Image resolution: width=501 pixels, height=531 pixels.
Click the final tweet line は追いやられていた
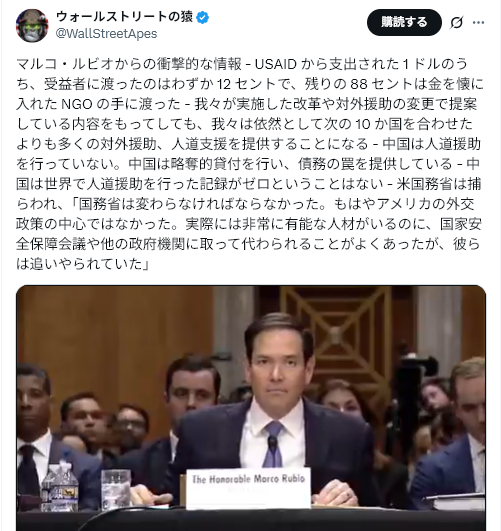coord(83,264)
